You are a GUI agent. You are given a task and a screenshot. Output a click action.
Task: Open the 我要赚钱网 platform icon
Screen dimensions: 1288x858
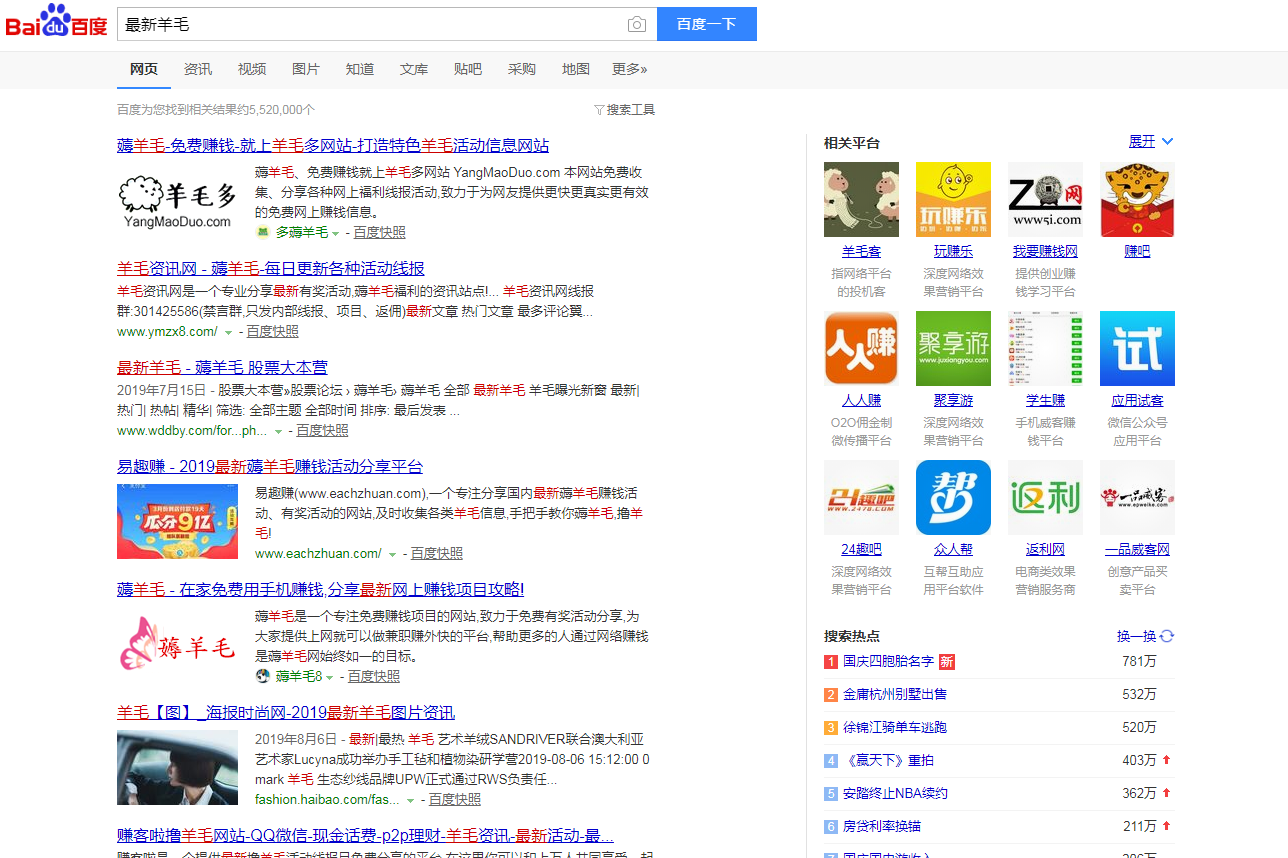click(x=1045, y=199)
